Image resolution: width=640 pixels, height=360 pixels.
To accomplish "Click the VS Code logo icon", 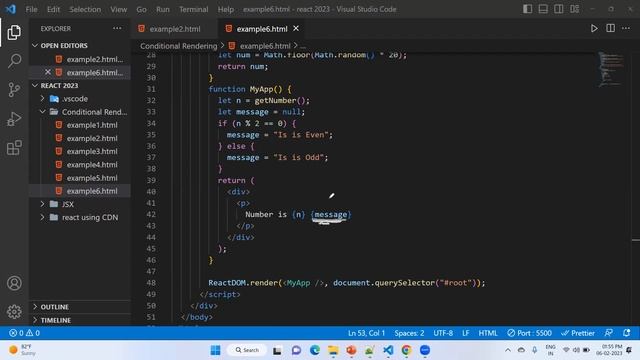I will 11,9.
